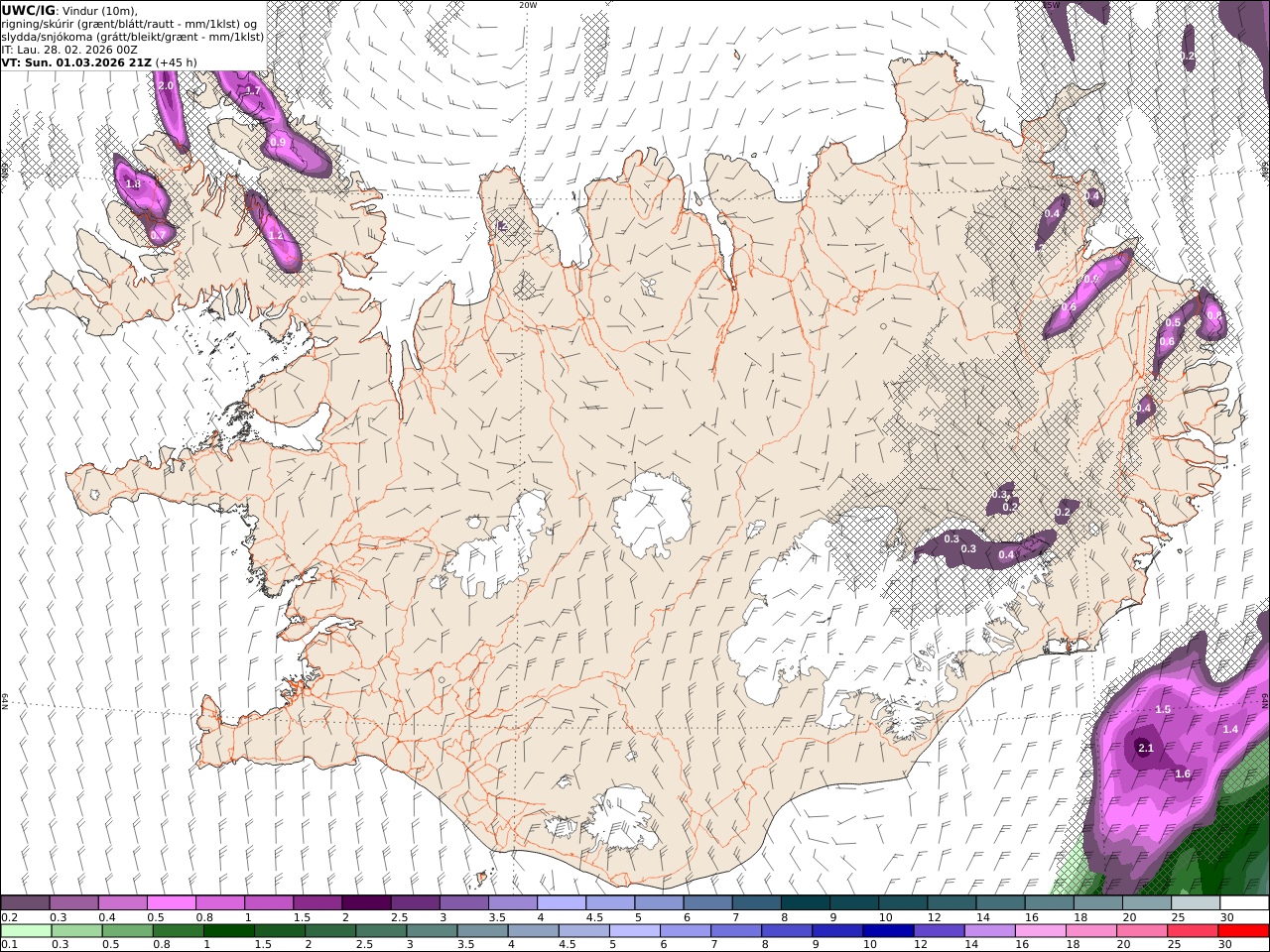Click the 1.7 snowfall label on the map
The width and height of the screenshot is (1270, 952).
point(252,91)
